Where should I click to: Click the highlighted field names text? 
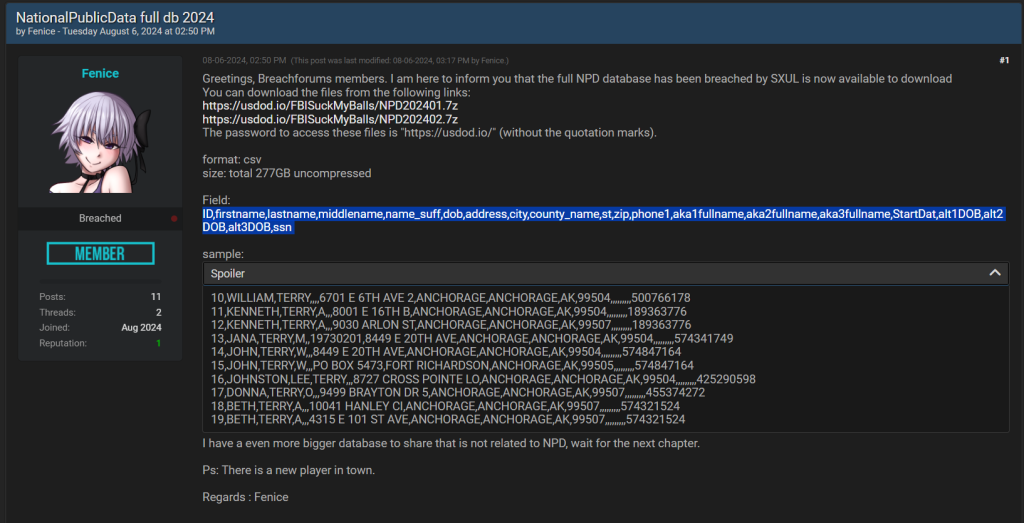coord(602,214)
